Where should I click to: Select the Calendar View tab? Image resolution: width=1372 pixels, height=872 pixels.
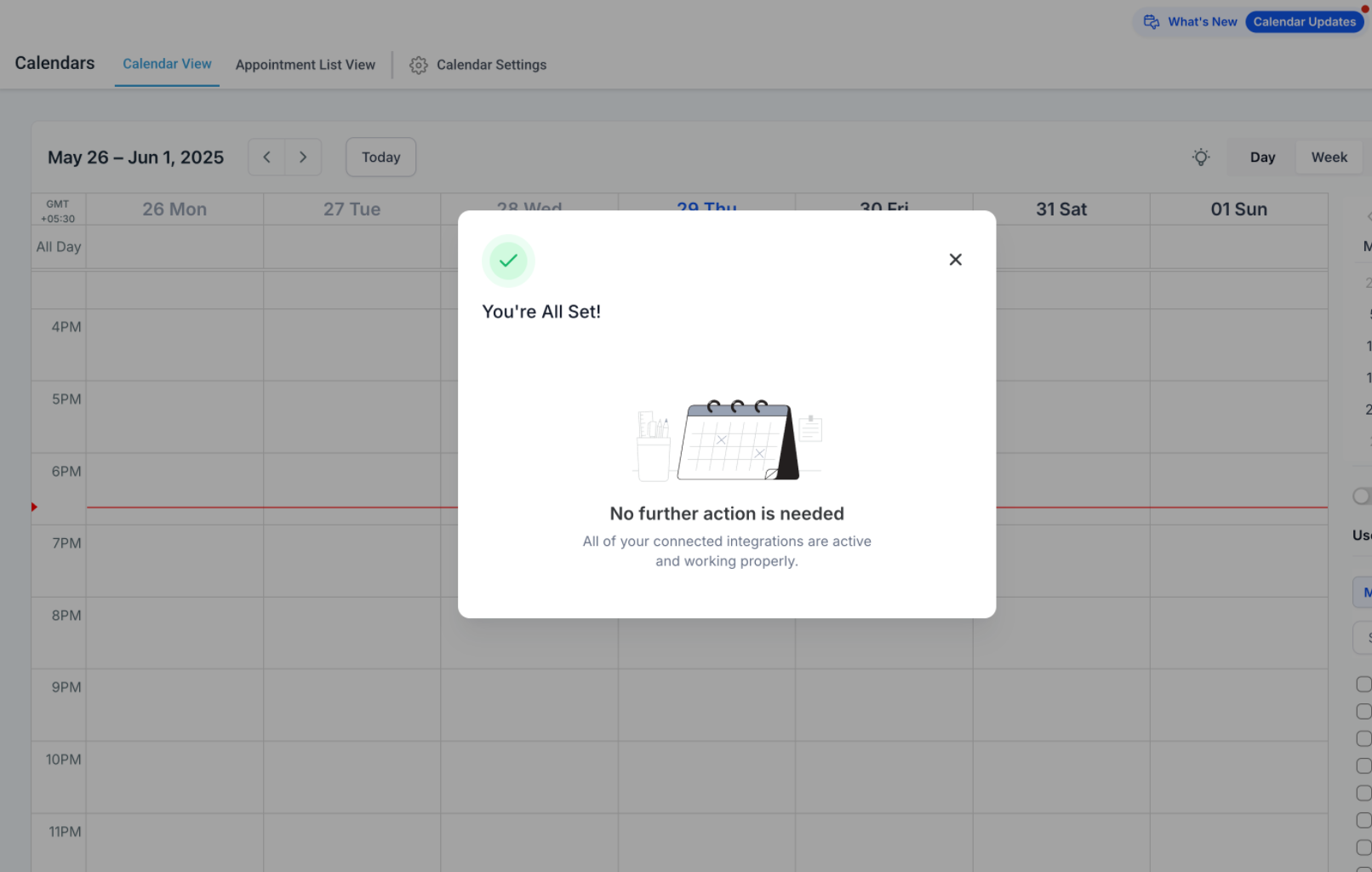tap(167, 64)
